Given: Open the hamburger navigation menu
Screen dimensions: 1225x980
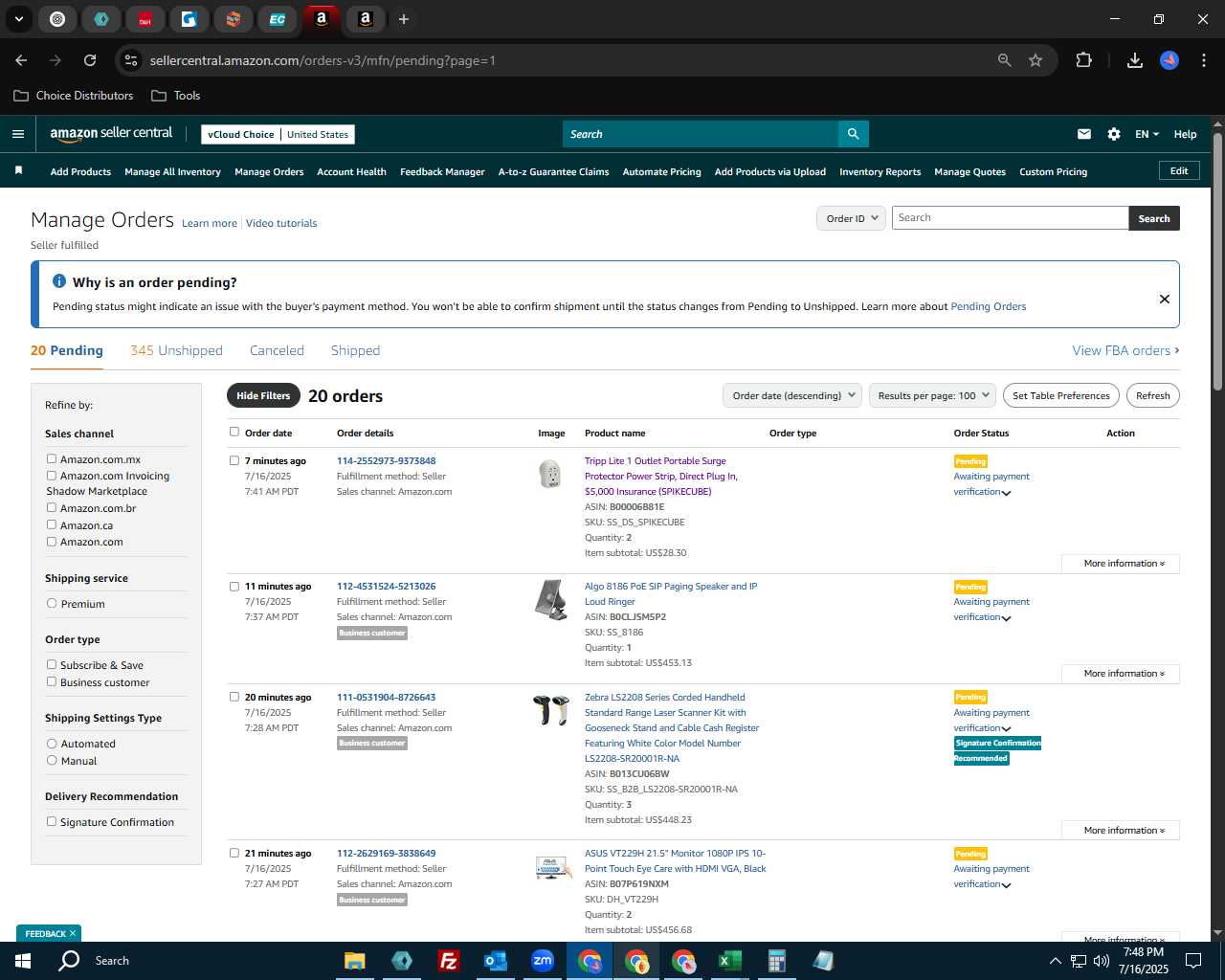Looking at the screenshot, I should tap(17, 134).
